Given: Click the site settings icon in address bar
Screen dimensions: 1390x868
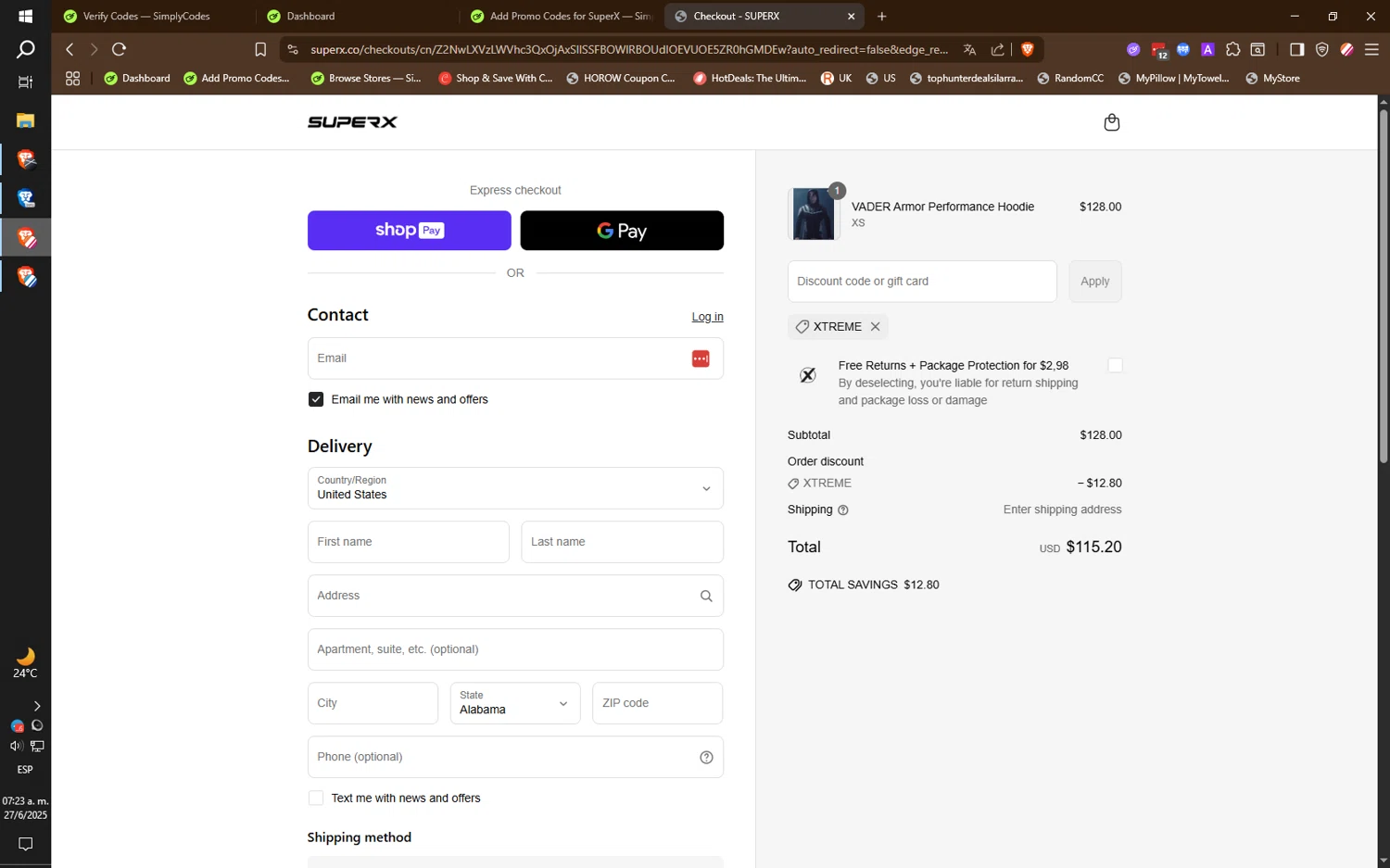Looking at the screenshot, I should [293, 50].
